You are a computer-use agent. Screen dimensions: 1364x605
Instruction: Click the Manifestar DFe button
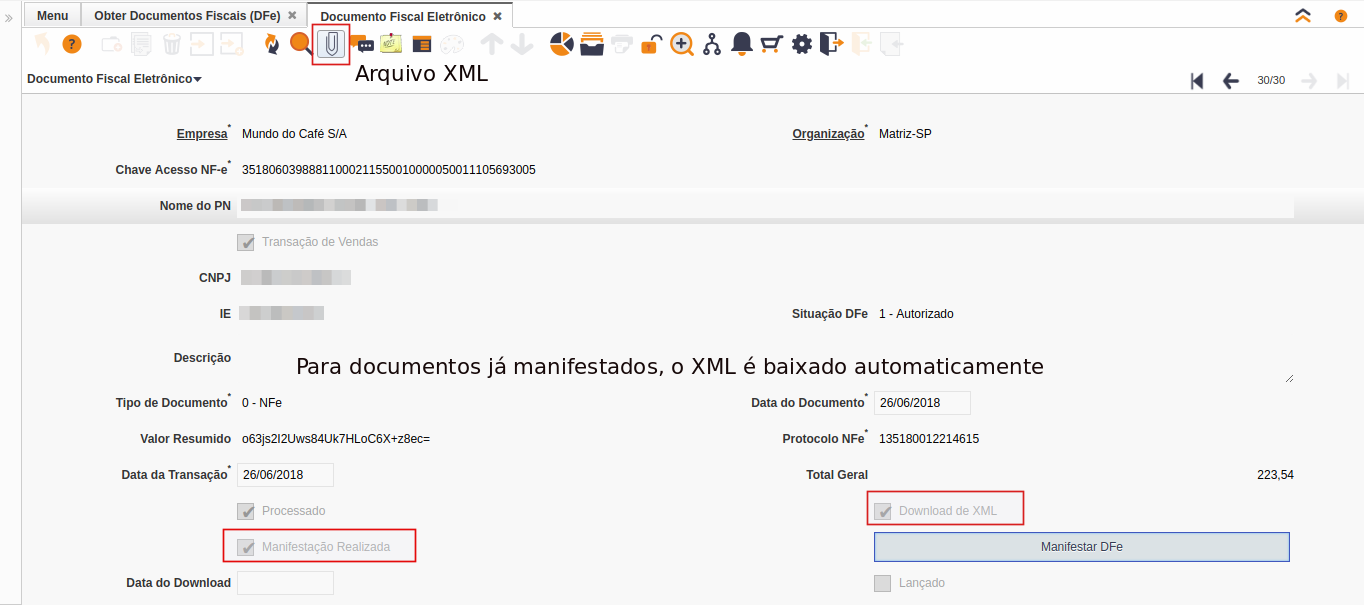click(1082, 547)
